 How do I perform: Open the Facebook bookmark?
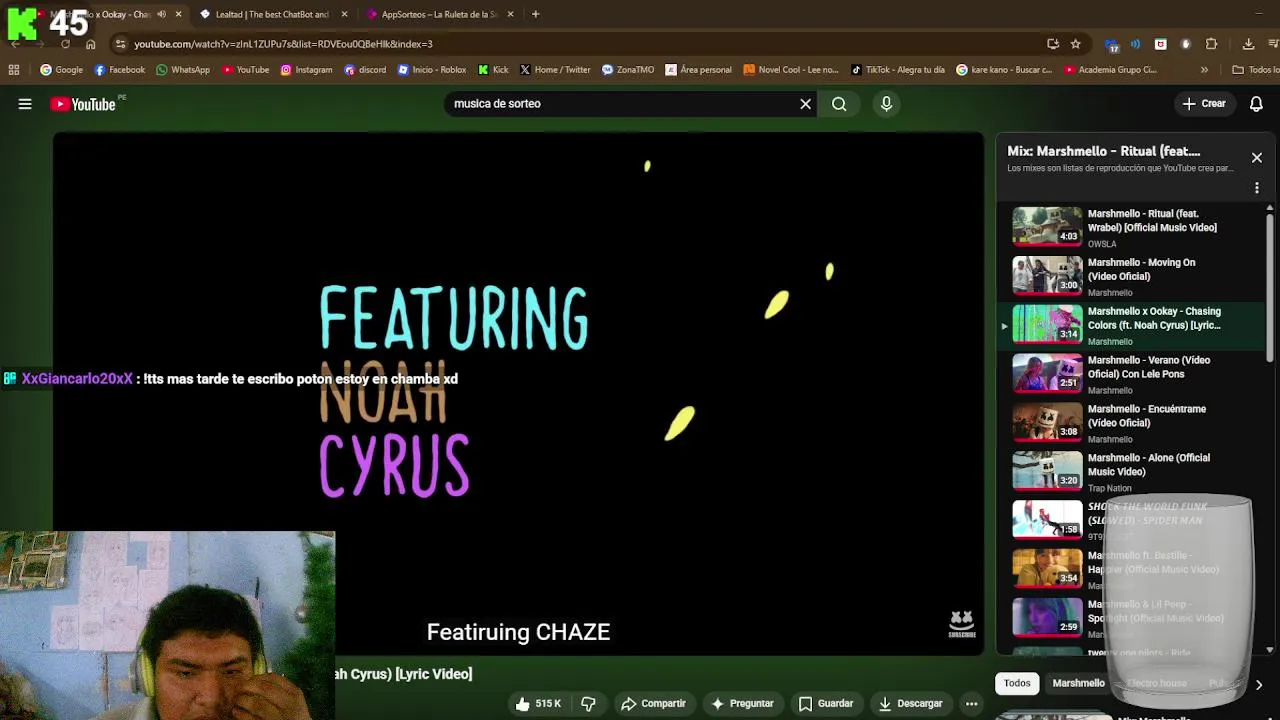[x=119, y=70]
